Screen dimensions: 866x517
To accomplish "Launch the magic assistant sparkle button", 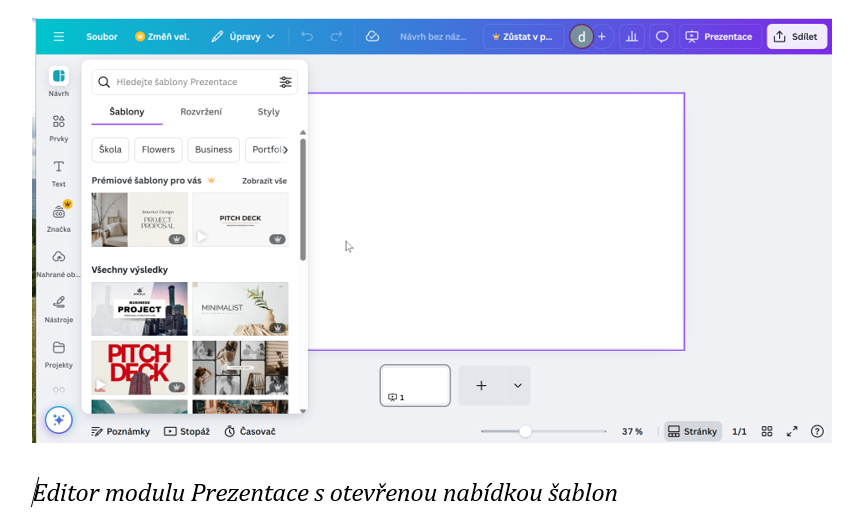I will click(58, 420).
